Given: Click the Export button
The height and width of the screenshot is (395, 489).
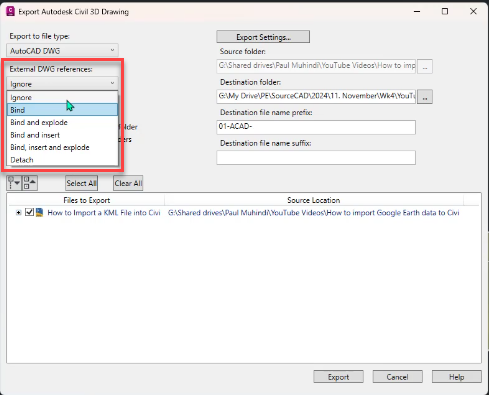Looking at the screenshot, I should [338, 377].
